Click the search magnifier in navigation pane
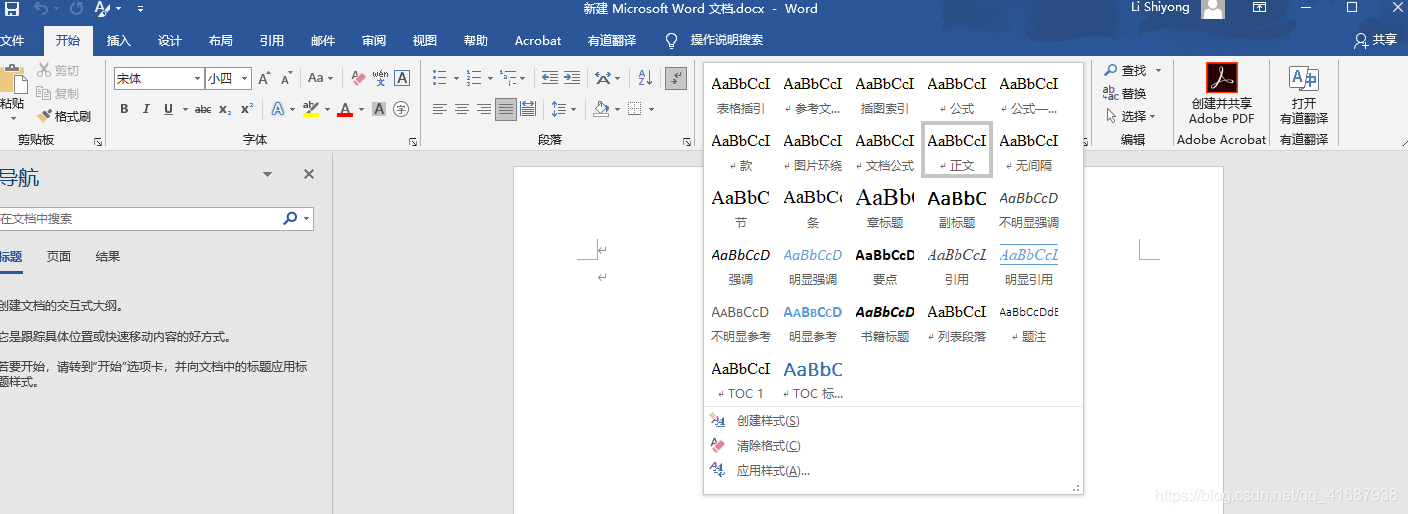1408x514 pixels. (x=291, y=218)
